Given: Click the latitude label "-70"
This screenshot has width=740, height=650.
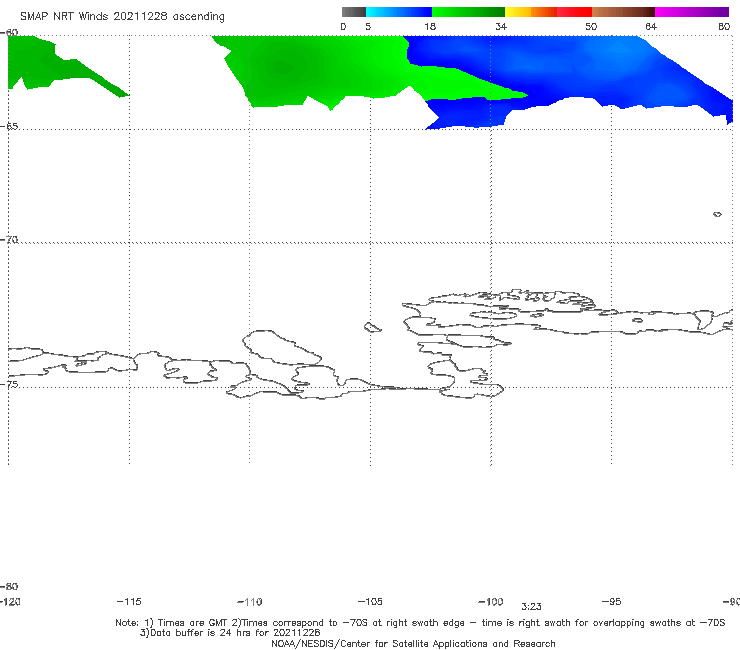Looking at the screenshot, I should (9, 239).
